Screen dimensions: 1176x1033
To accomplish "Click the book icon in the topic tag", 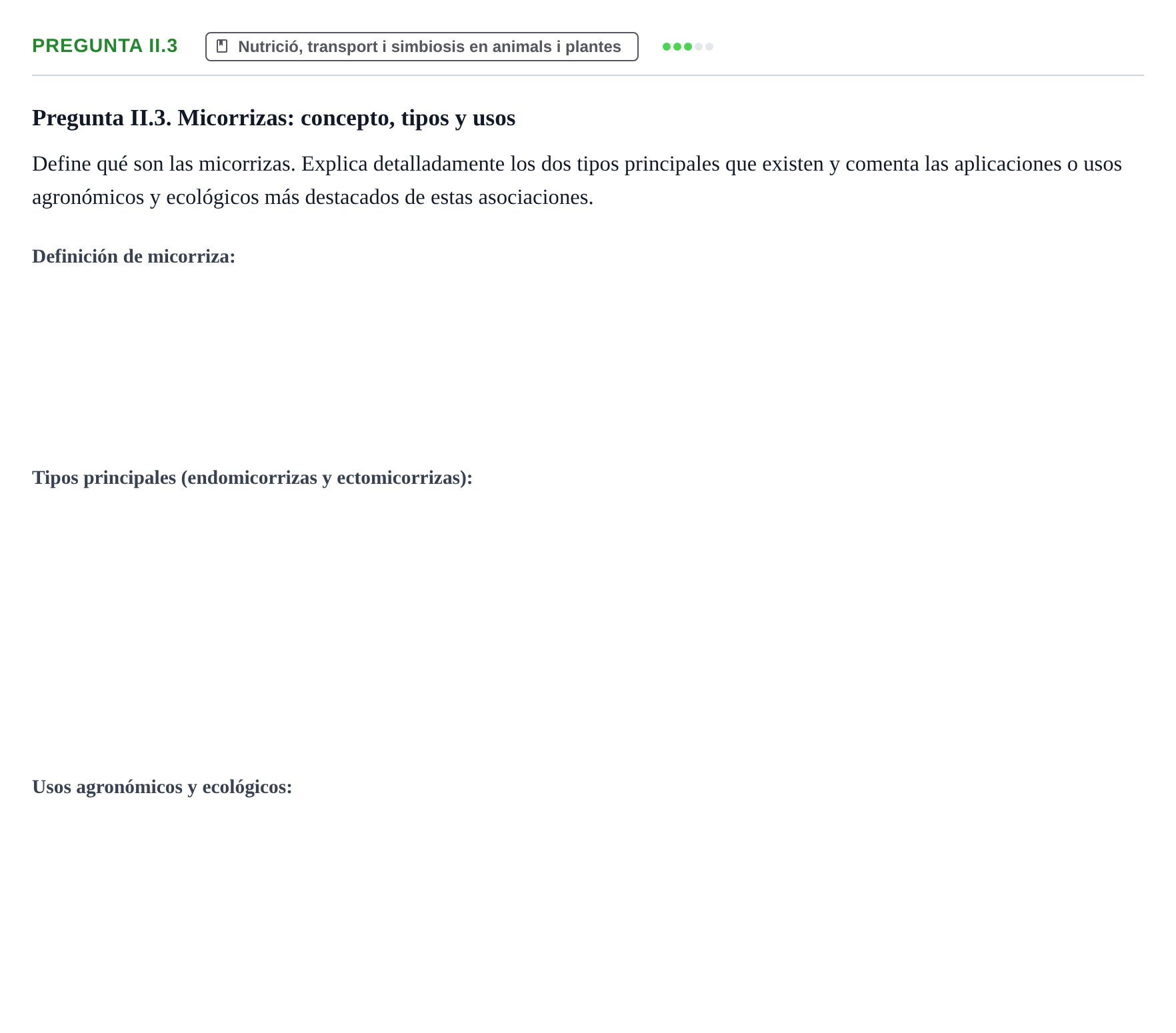I will (x=223, y=46).
